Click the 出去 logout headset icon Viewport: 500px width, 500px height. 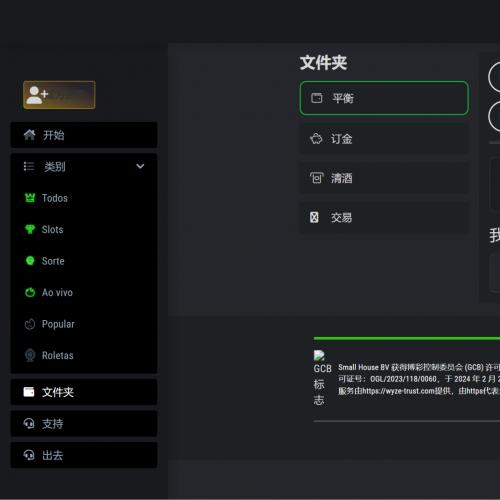(29, 455)
